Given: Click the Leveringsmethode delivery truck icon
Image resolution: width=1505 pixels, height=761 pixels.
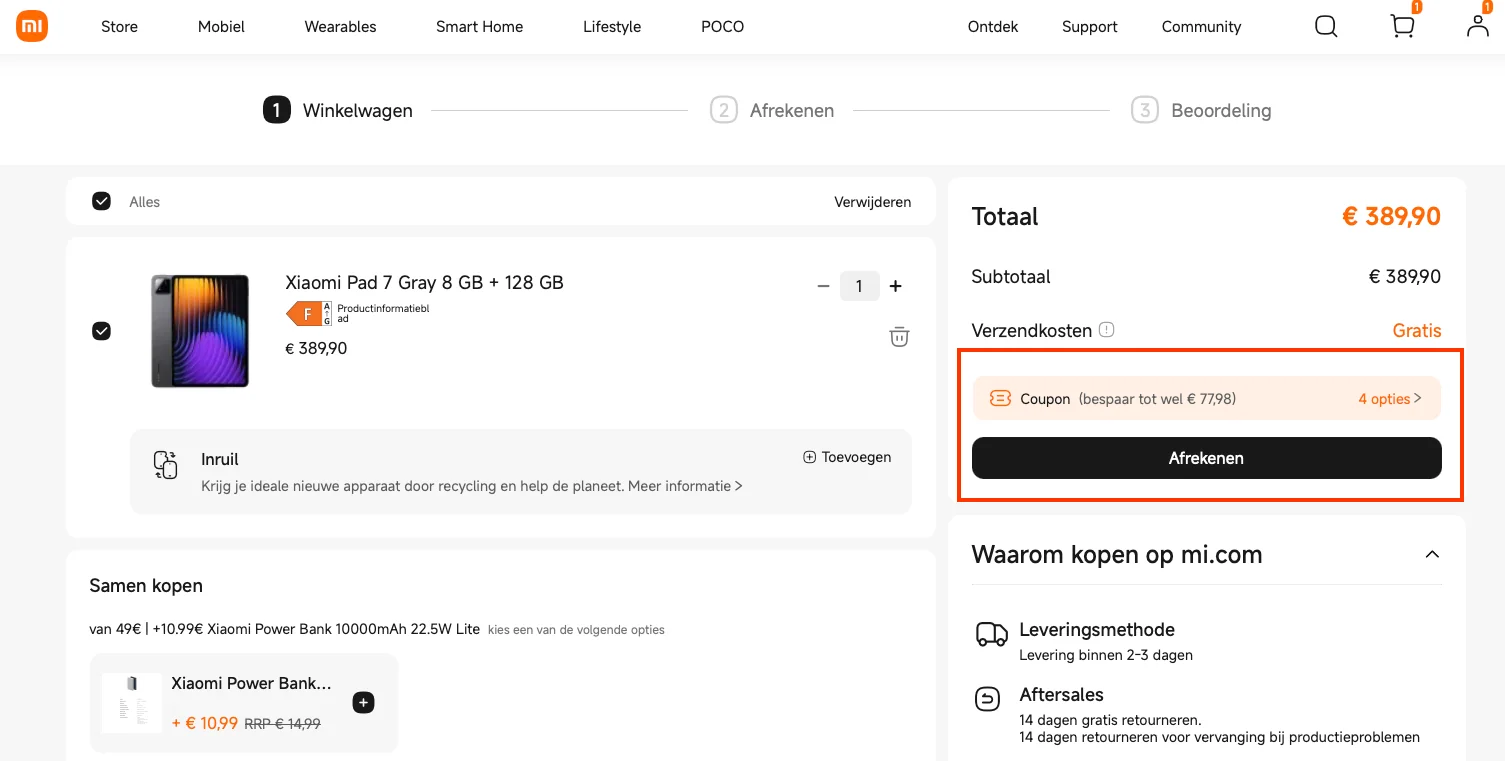Looking at the screenshot, I should tap(989, 634).
